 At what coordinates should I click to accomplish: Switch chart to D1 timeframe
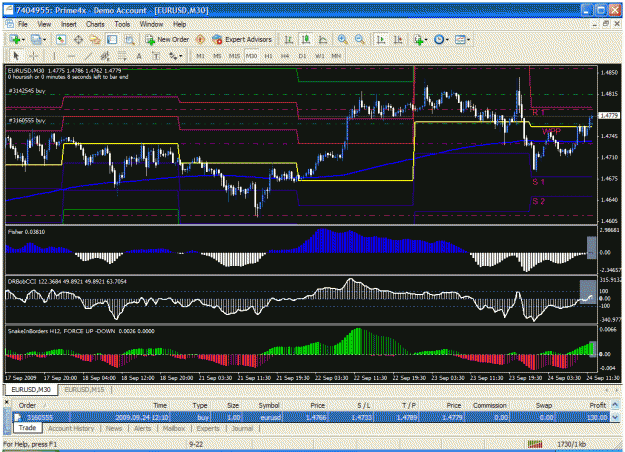coord(302,56)
